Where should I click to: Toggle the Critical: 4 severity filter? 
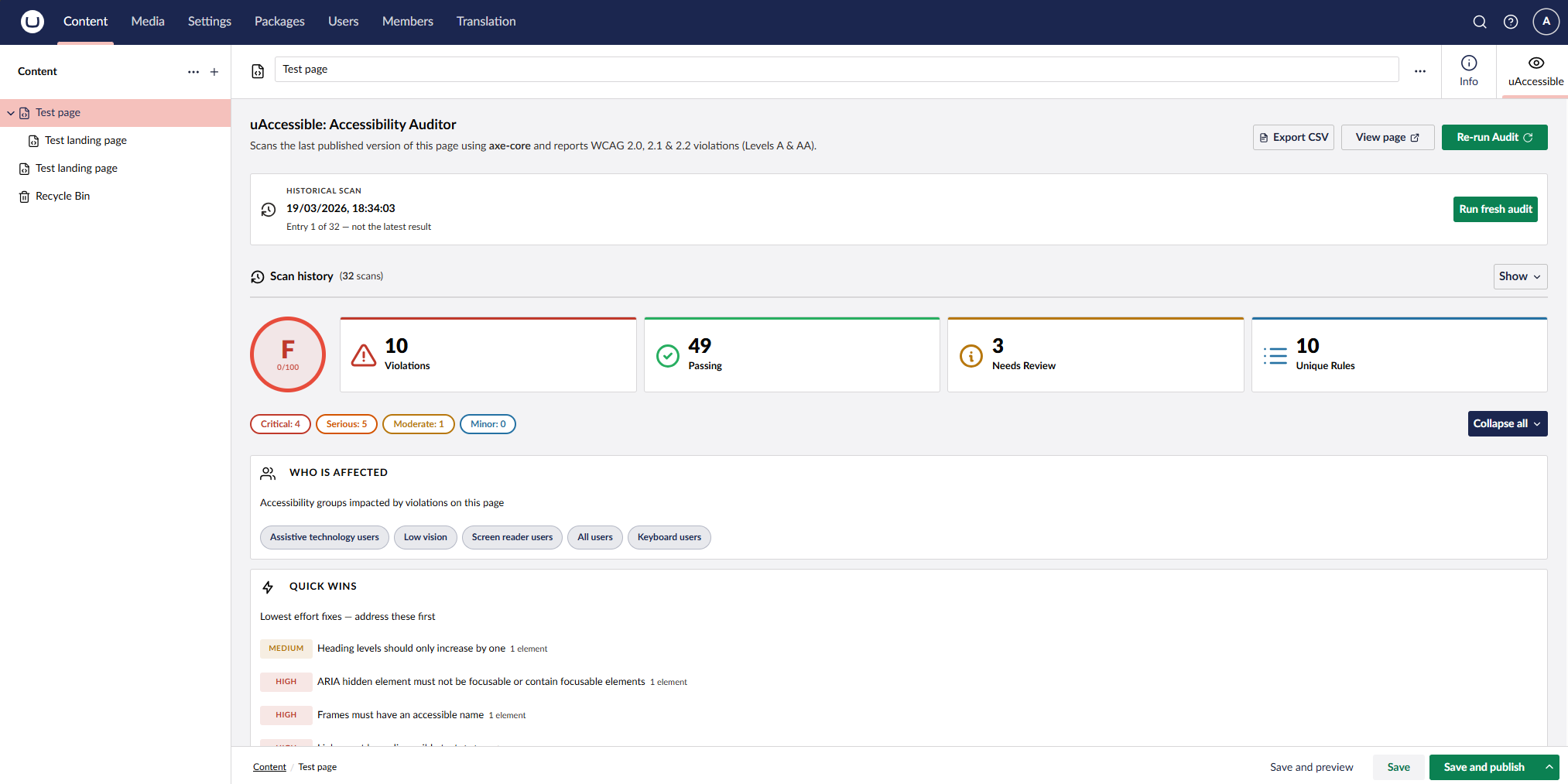(x=280, y=424)
